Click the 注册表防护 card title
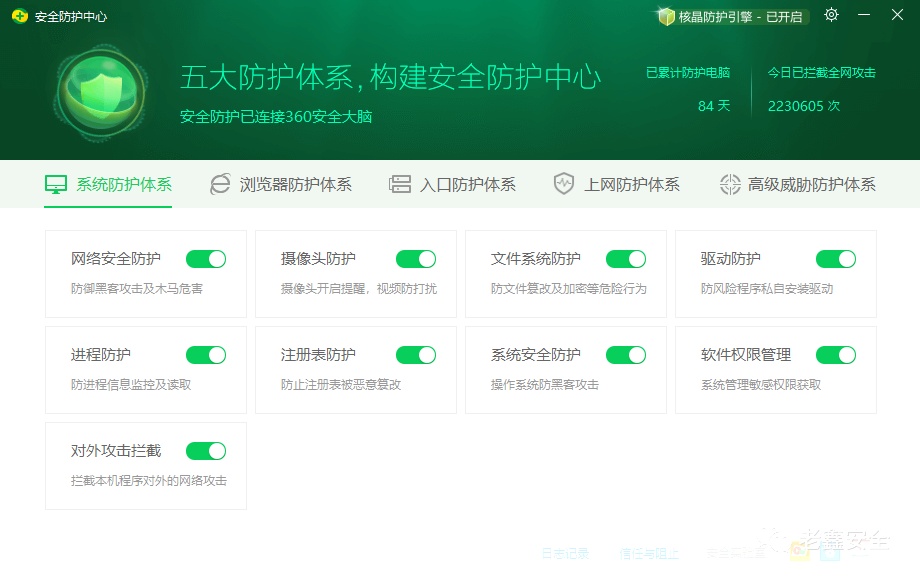This screenshot has height=580, width=920. tap(318, 355)
